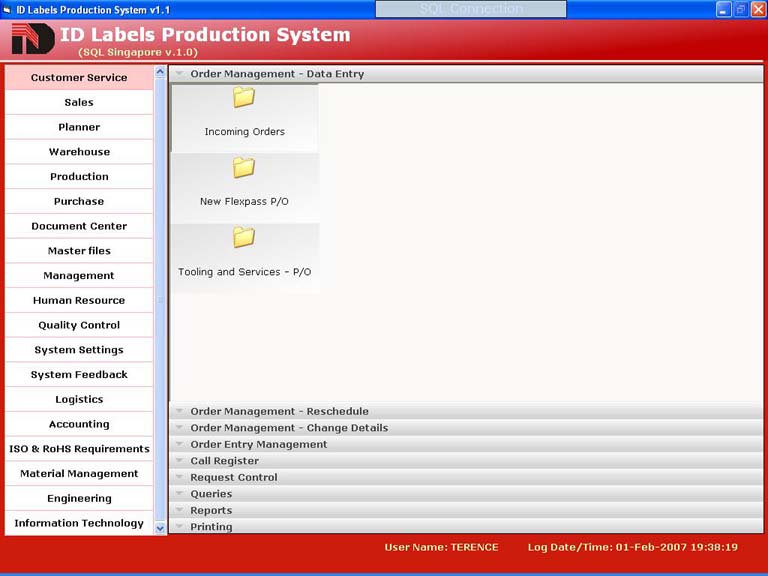This screenshot has width=768, height=576.
Task: Select the Warehouse module in sidebar
Action: (x=79, y=152)
